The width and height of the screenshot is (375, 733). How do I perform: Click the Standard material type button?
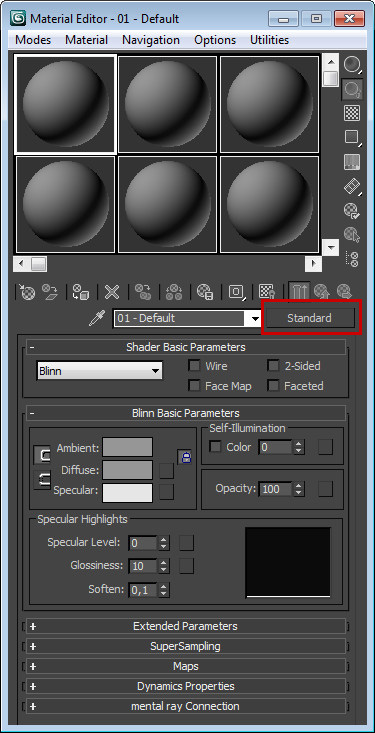click(310, 318)
